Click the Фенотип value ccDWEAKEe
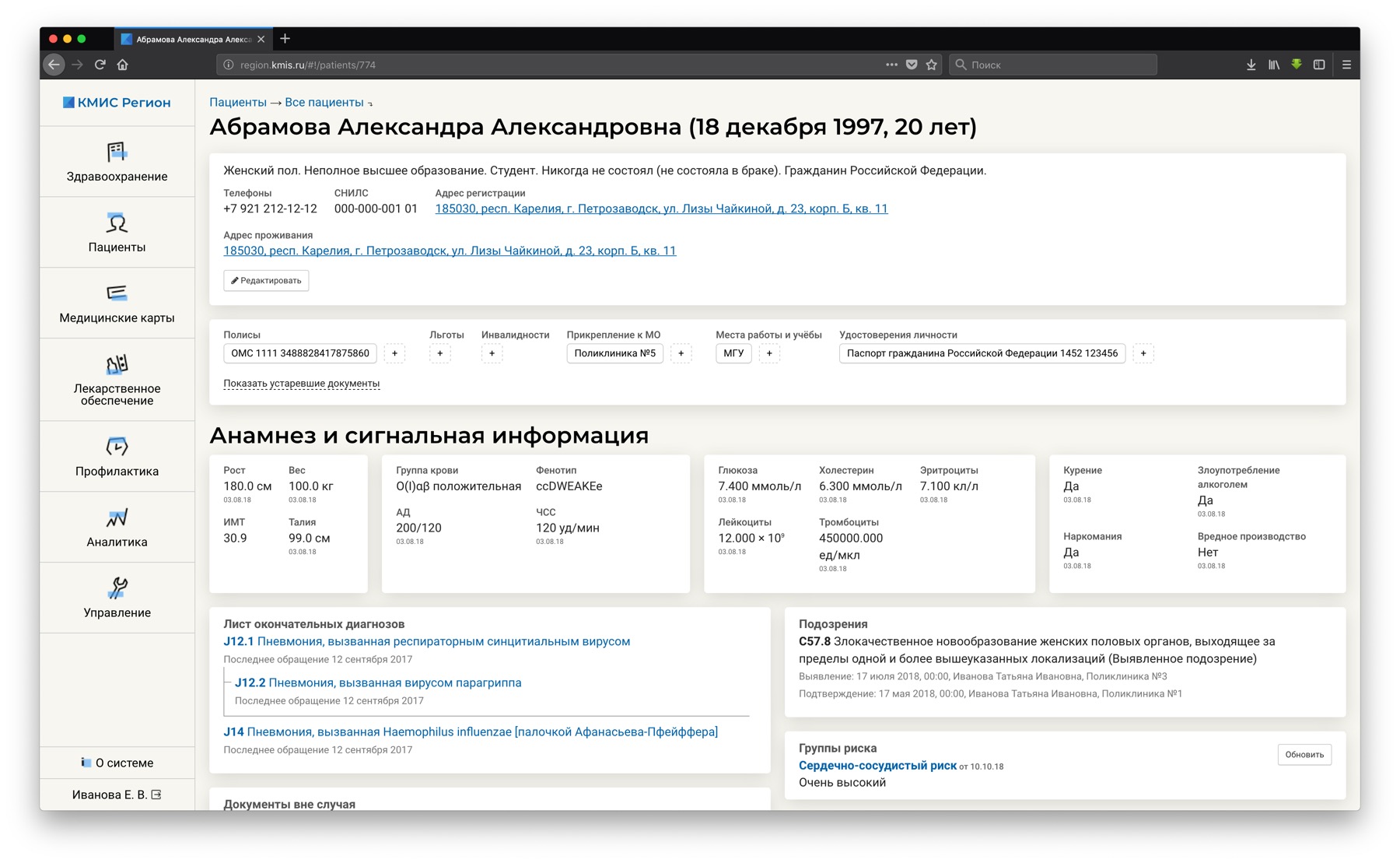The width and height of the screenshot is (1400, 863). 569,486
